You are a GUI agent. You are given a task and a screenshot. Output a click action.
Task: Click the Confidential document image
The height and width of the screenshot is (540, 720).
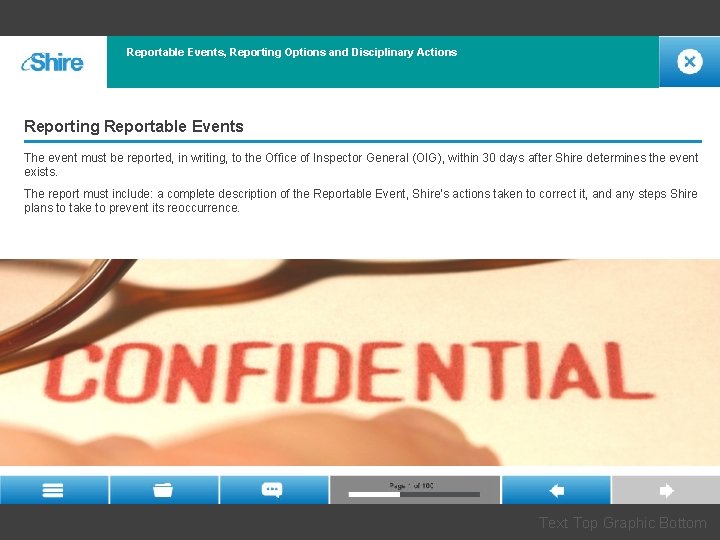(x=360, y=362)
